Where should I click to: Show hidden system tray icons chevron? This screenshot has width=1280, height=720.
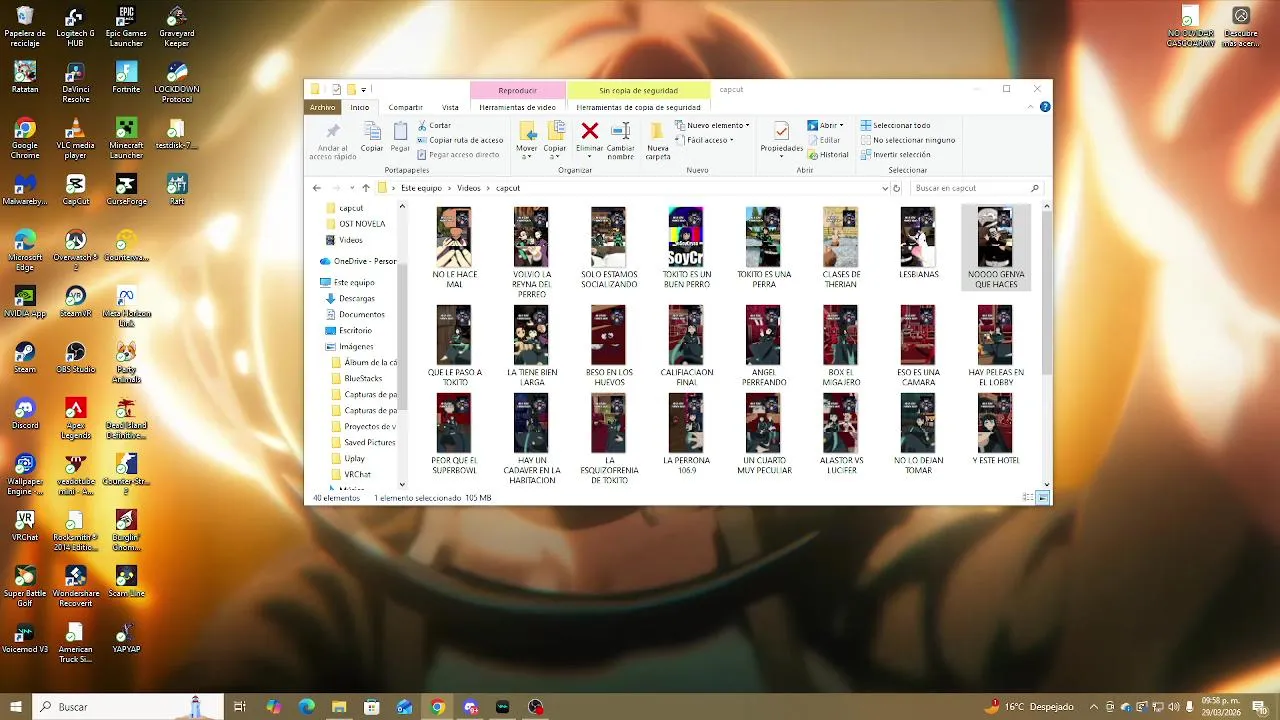[1093, 707]
